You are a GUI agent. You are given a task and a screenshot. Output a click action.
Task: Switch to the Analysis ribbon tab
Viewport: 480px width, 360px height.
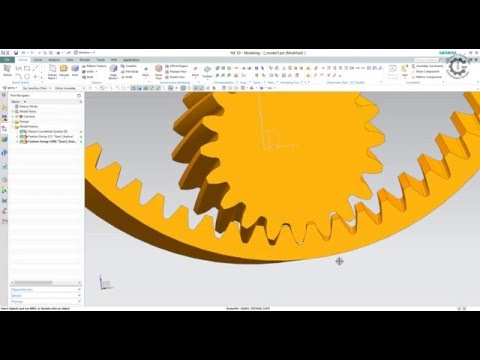[54, 60]
